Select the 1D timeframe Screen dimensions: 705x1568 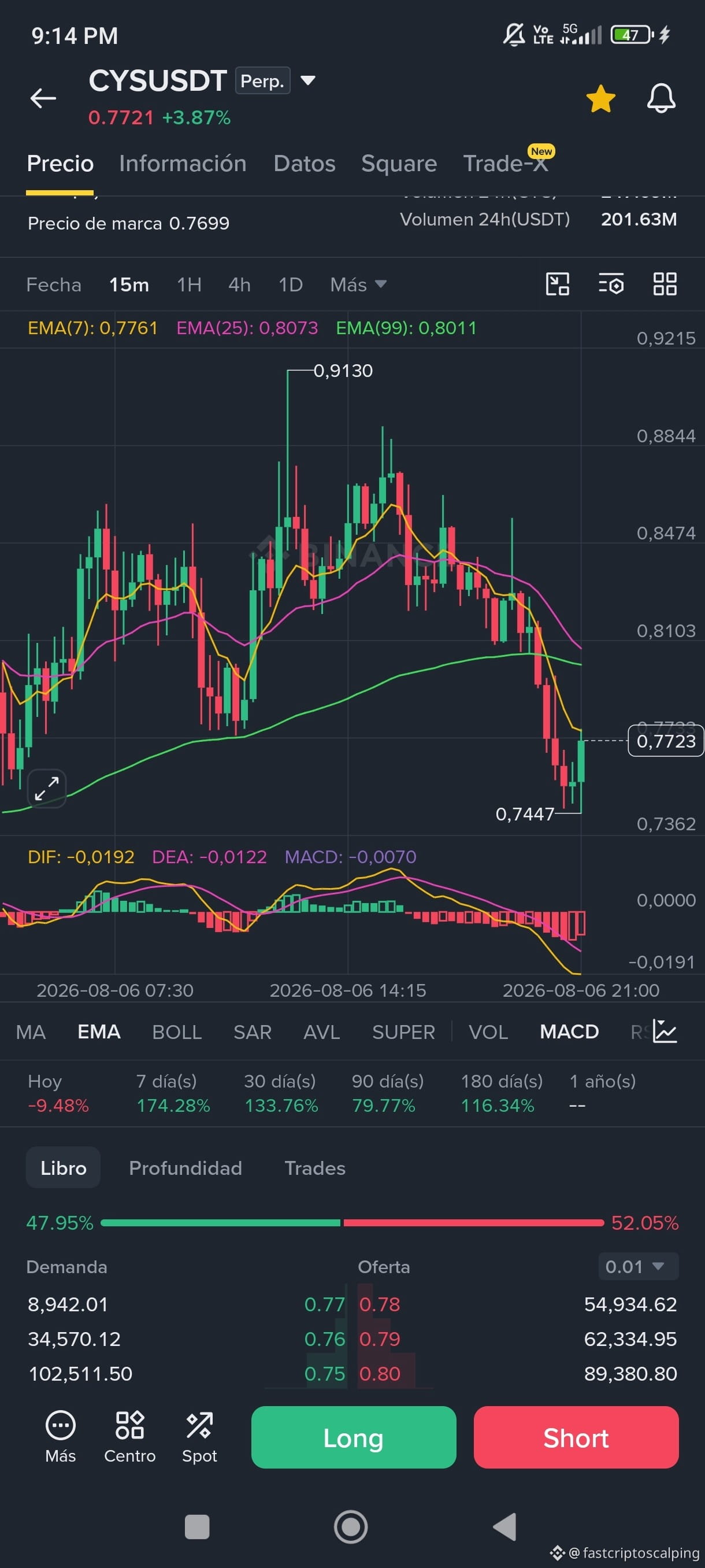(290, 284)
